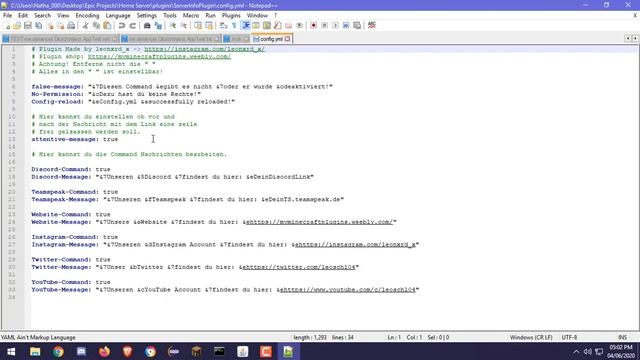Open the Search menu
This screenshot has width=640, height=360.
[x=42, y=16]
